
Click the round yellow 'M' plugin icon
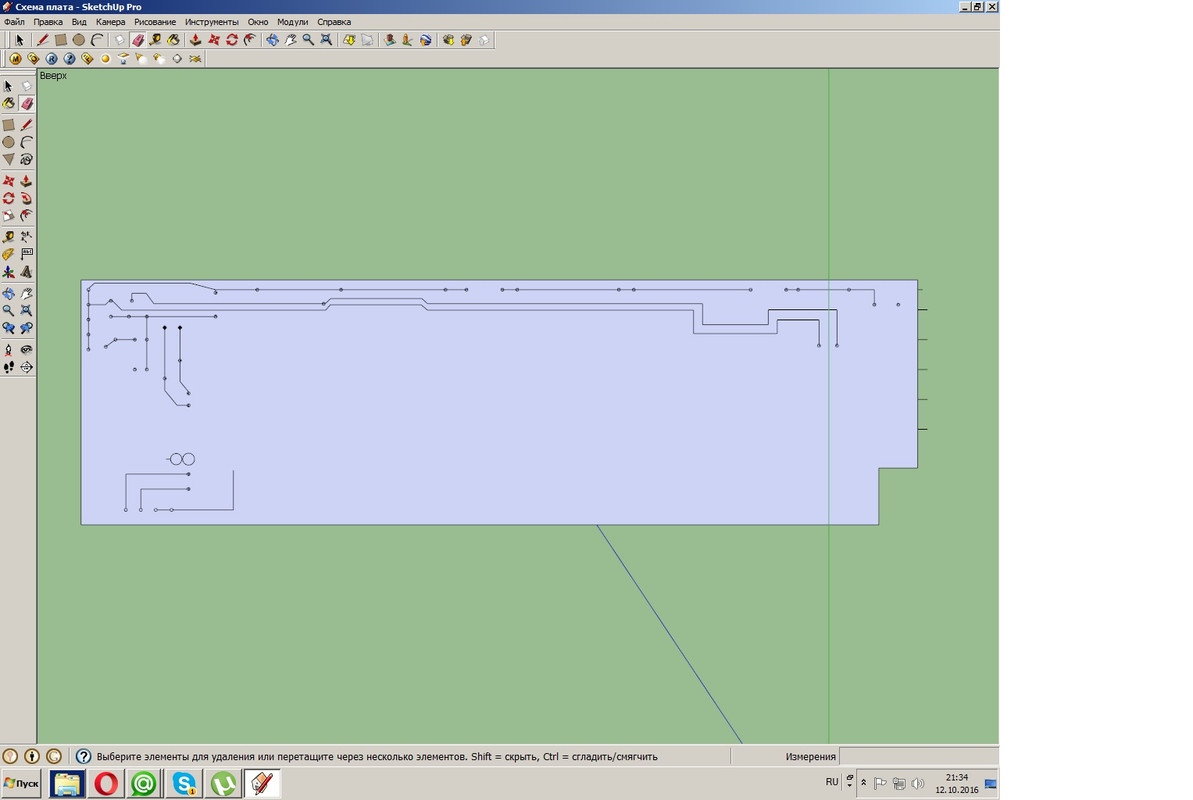click(15, 59)
